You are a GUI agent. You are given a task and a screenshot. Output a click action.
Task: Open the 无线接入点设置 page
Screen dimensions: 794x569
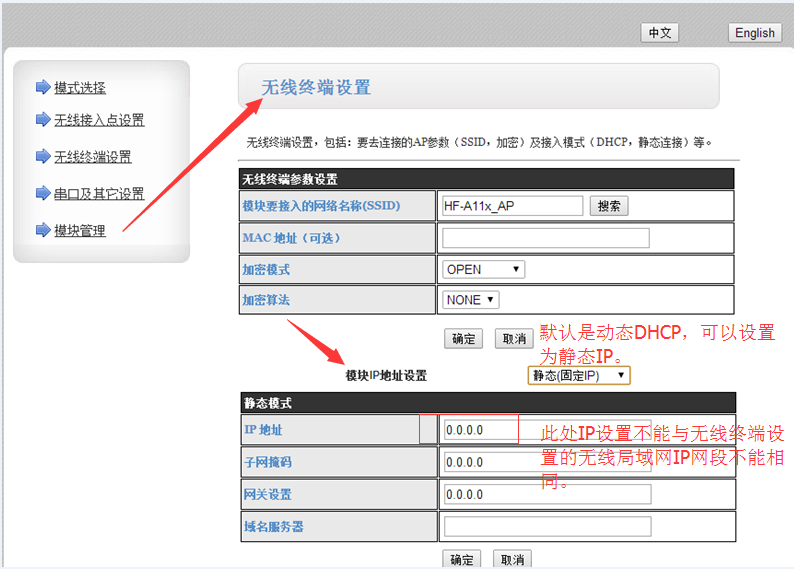pos(99,120)
